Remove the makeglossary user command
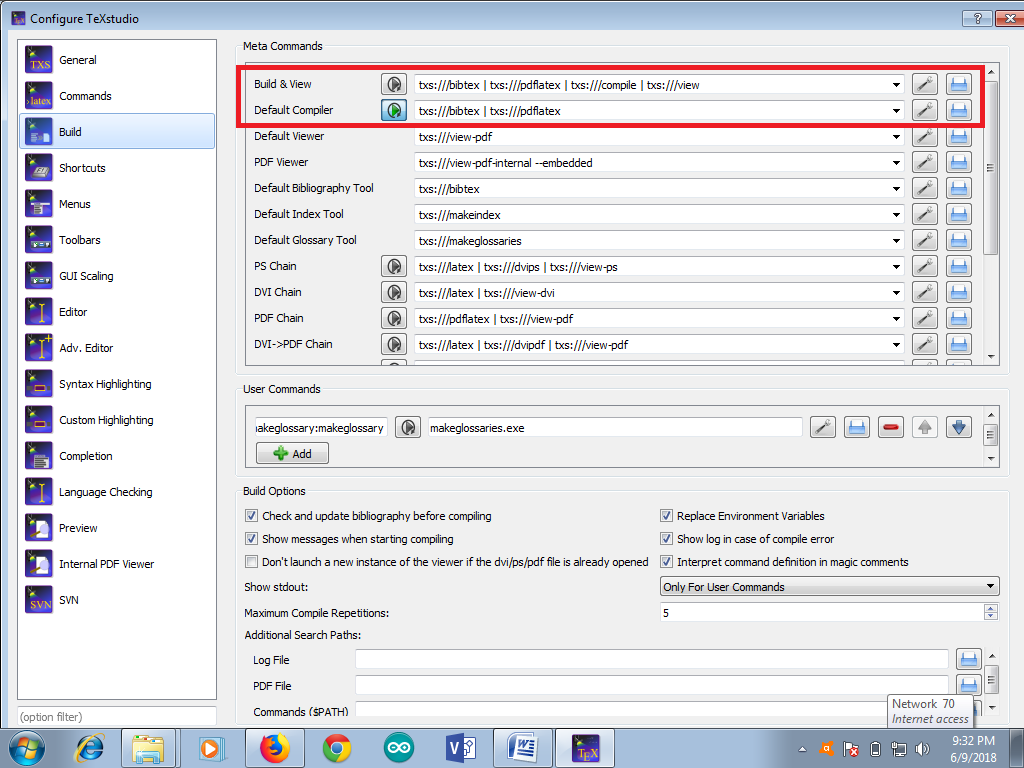Screen dimensions: 1024x768 pos(891,428)
